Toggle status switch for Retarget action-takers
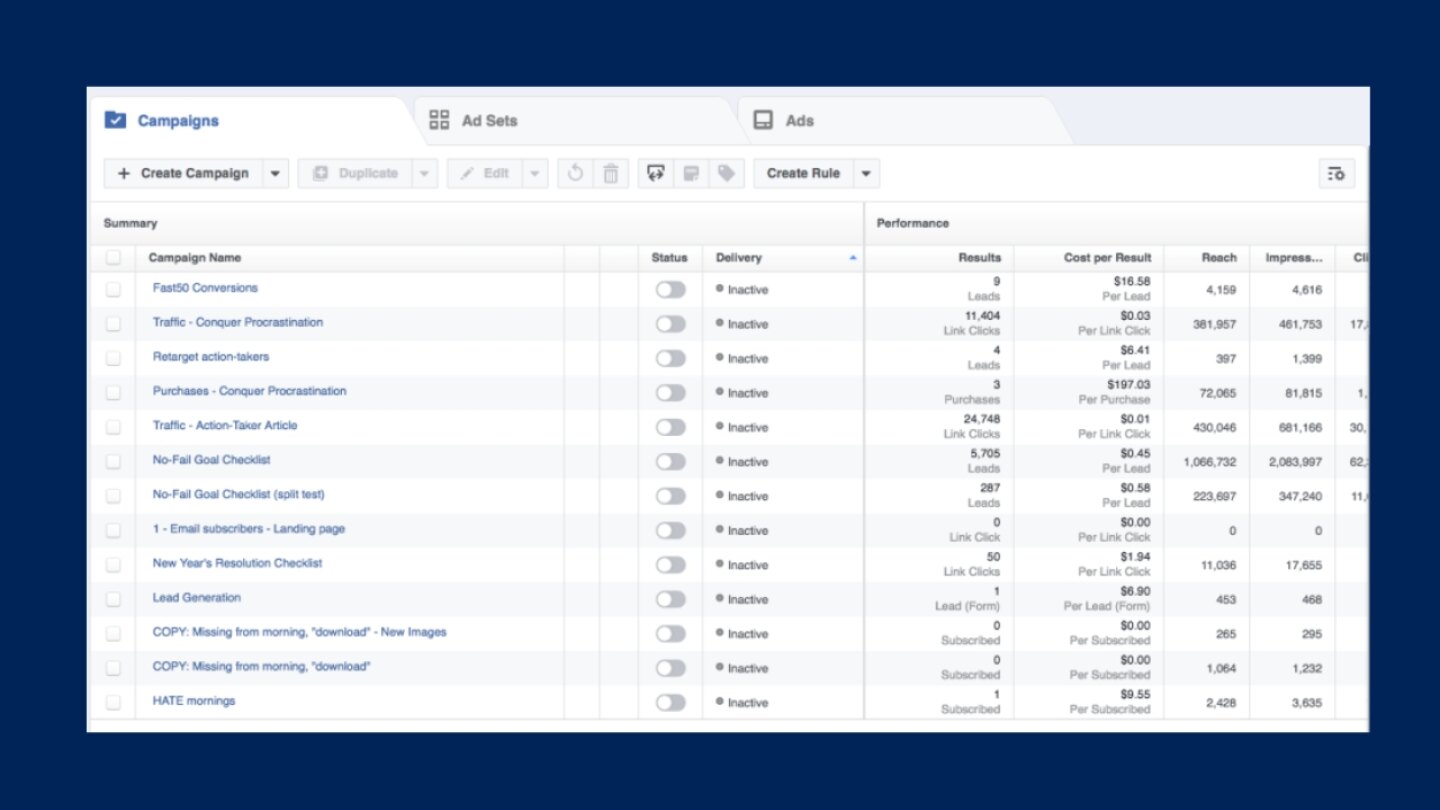This screenshot has height=810, width=1440. (x=671, y=358)
